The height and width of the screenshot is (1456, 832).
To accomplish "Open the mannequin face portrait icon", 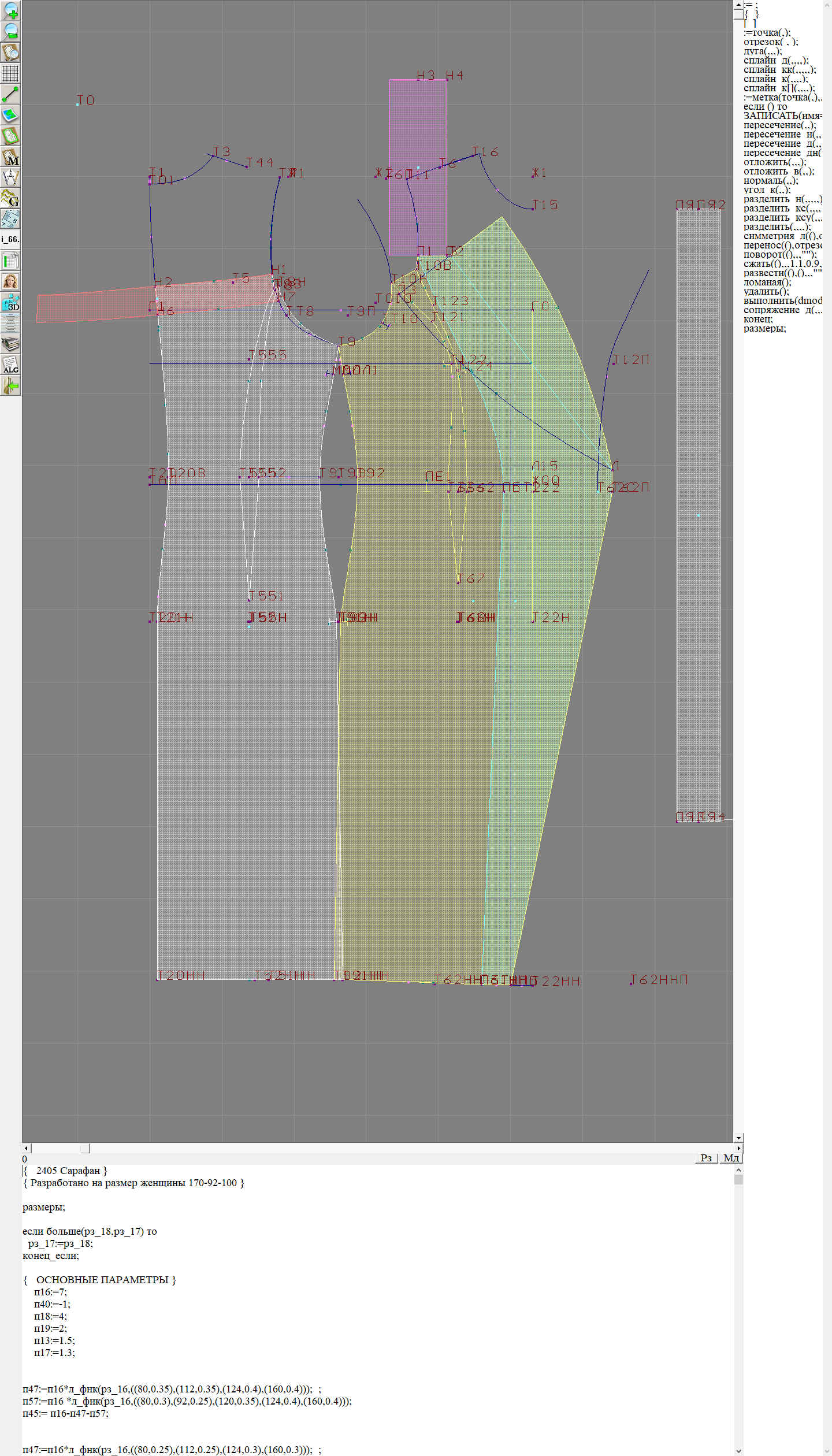I will (10, 281).
